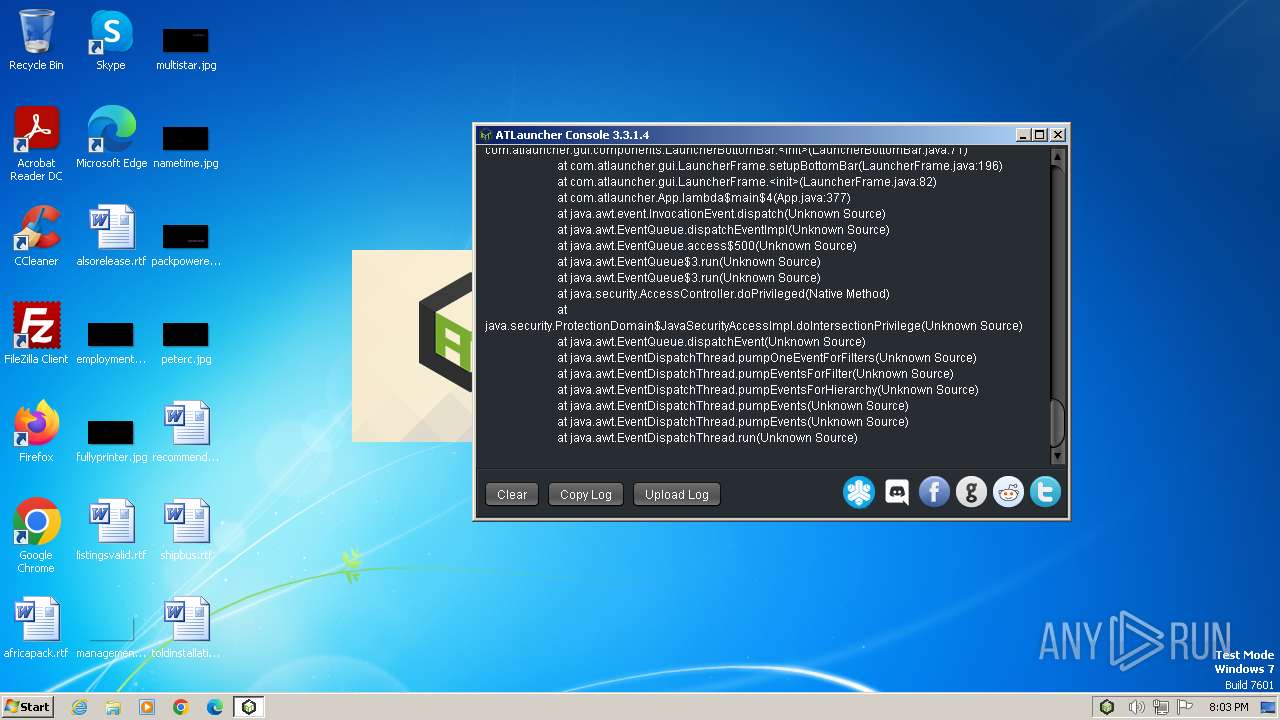Select the managemen... desktop file
1280x720 pixels.
click(x=111, y=636)
